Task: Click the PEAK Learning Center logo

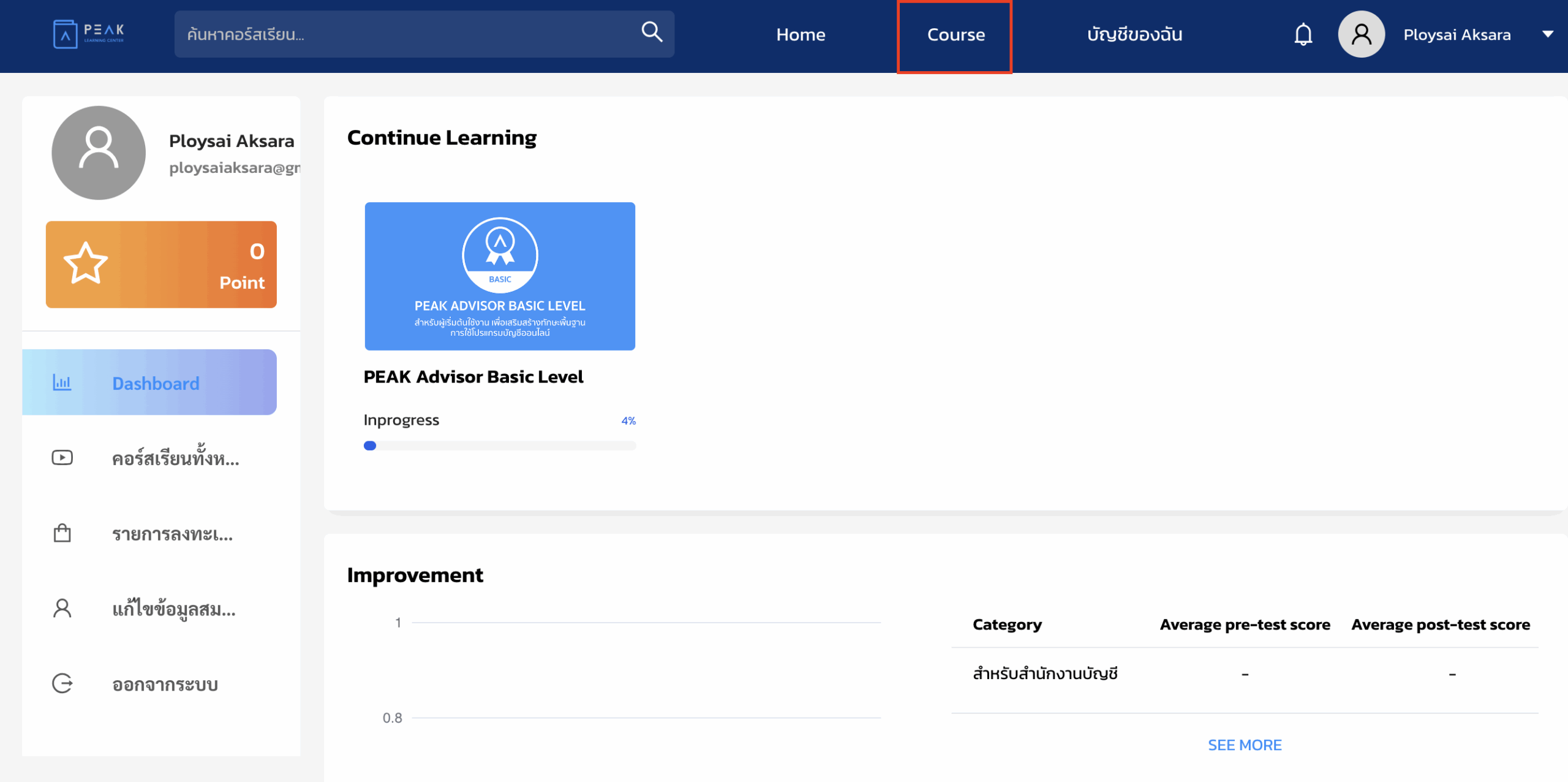Action: pos(89,34)
